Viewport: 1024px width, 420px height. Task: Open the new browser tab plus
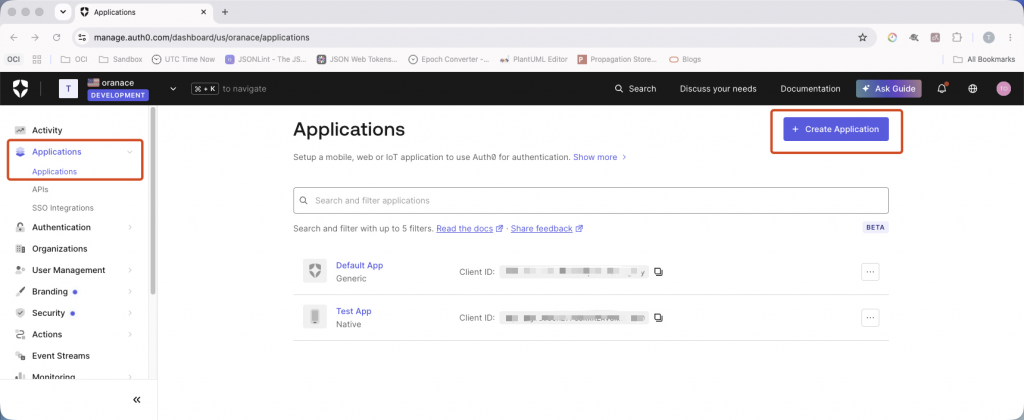click(x=225, y=12)
